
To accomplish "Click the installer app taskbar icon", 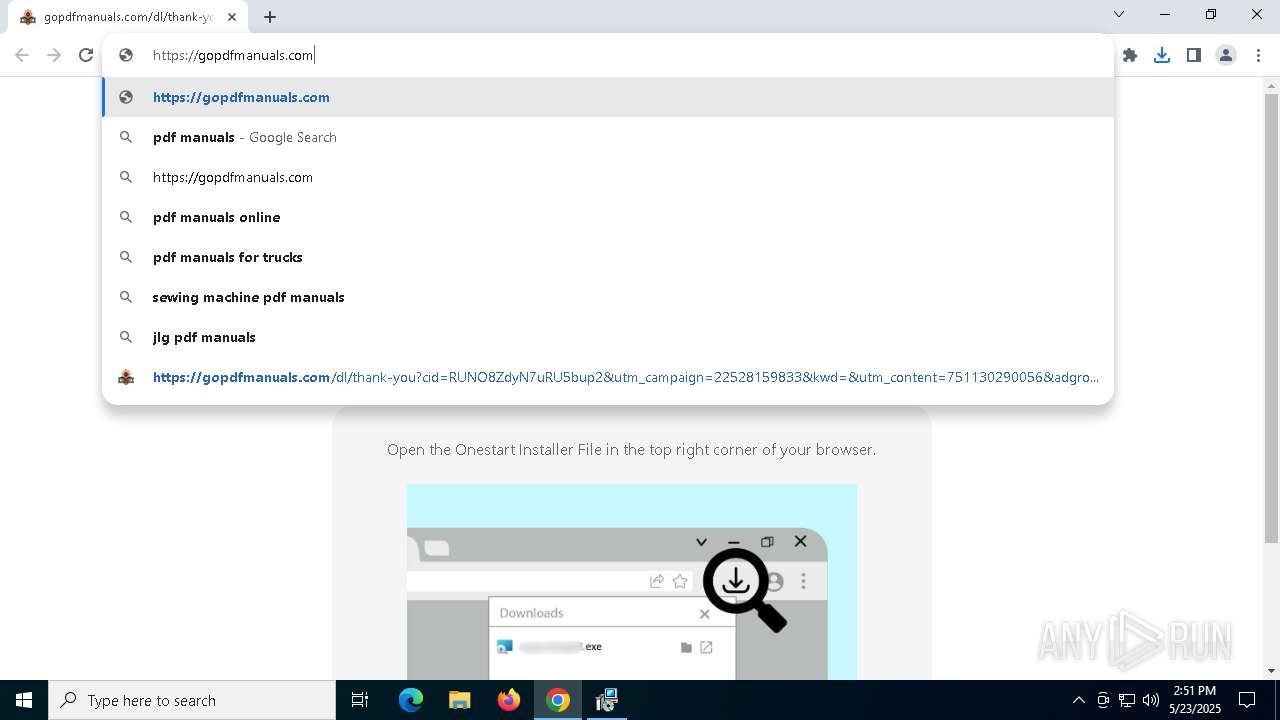I will click(x=607, y=700).
